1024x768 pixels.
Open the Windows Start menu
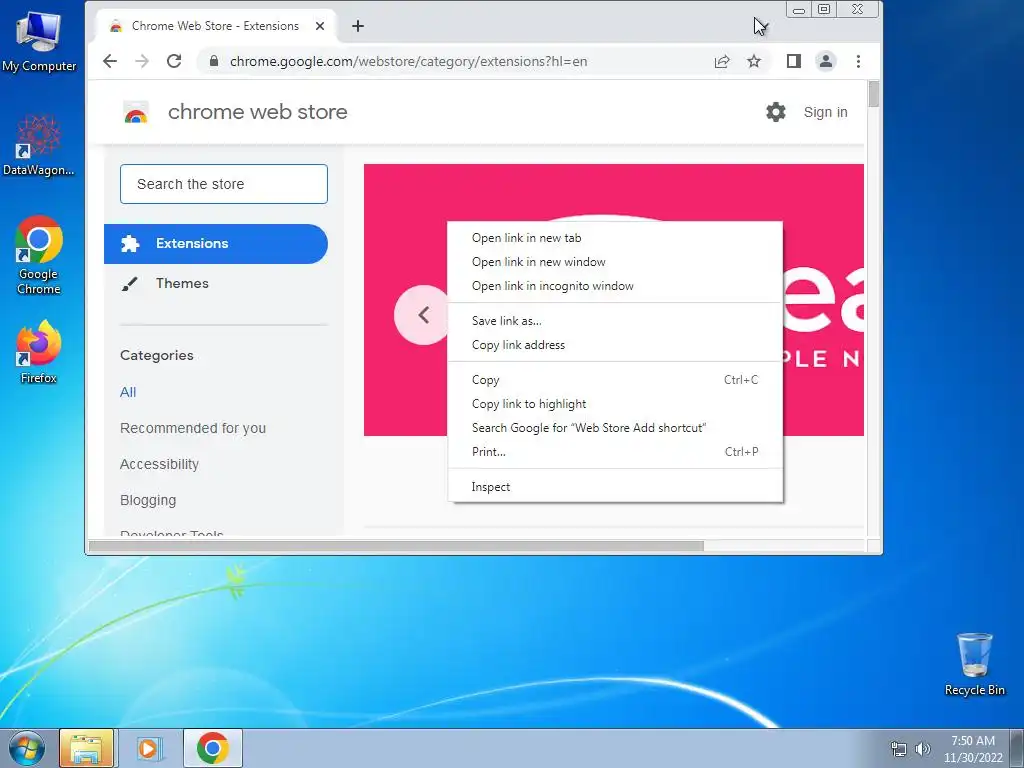click(26, 748)
